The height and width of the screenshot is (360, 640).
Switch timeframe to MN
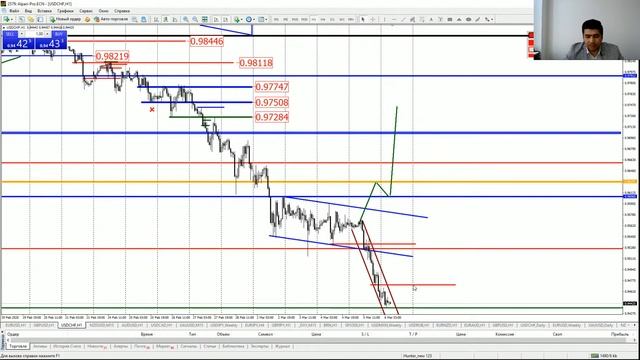click(x=350, y=19)
